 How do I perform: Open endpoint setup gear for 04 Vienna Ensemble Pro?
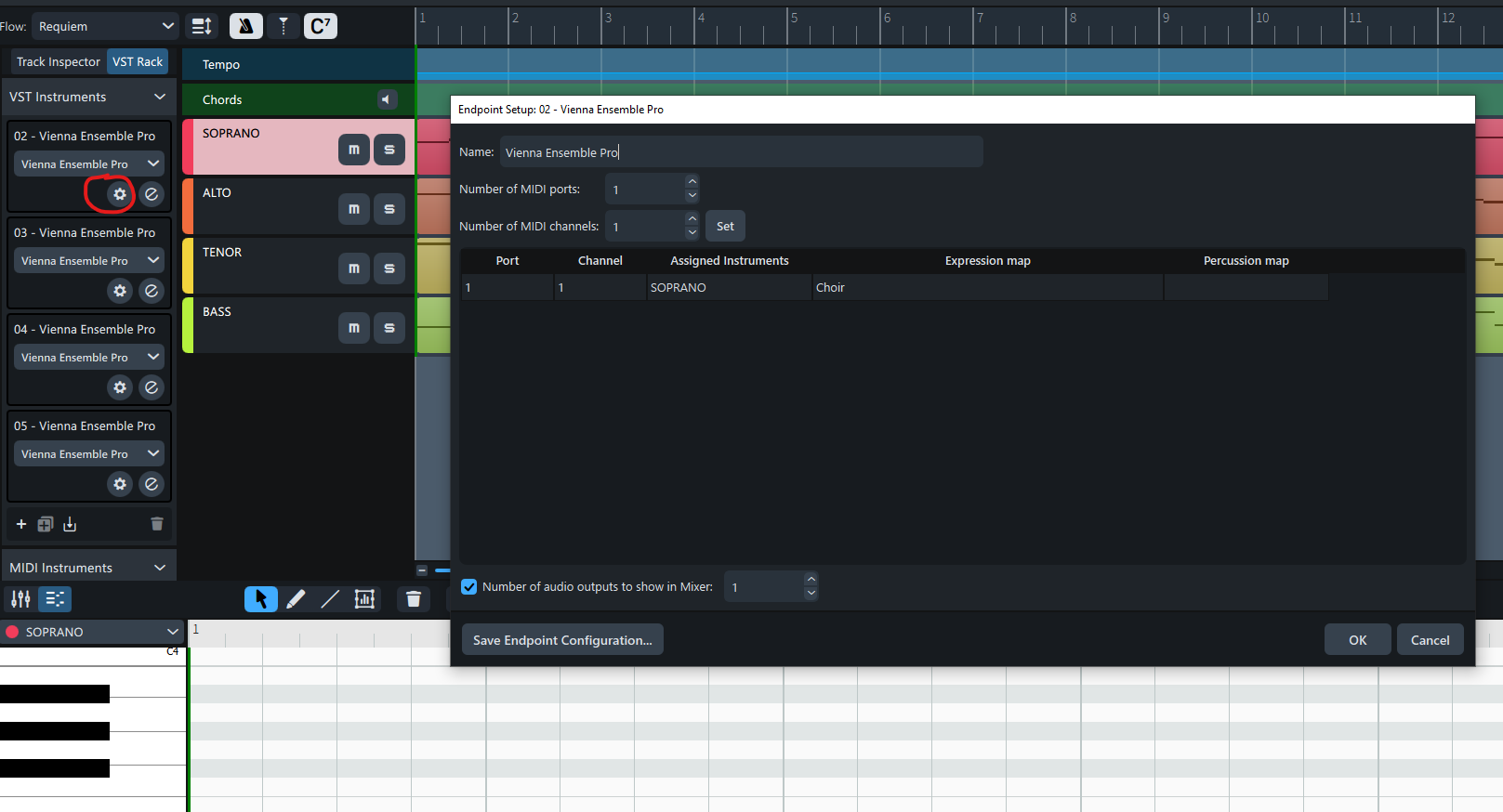coord(120,387)
